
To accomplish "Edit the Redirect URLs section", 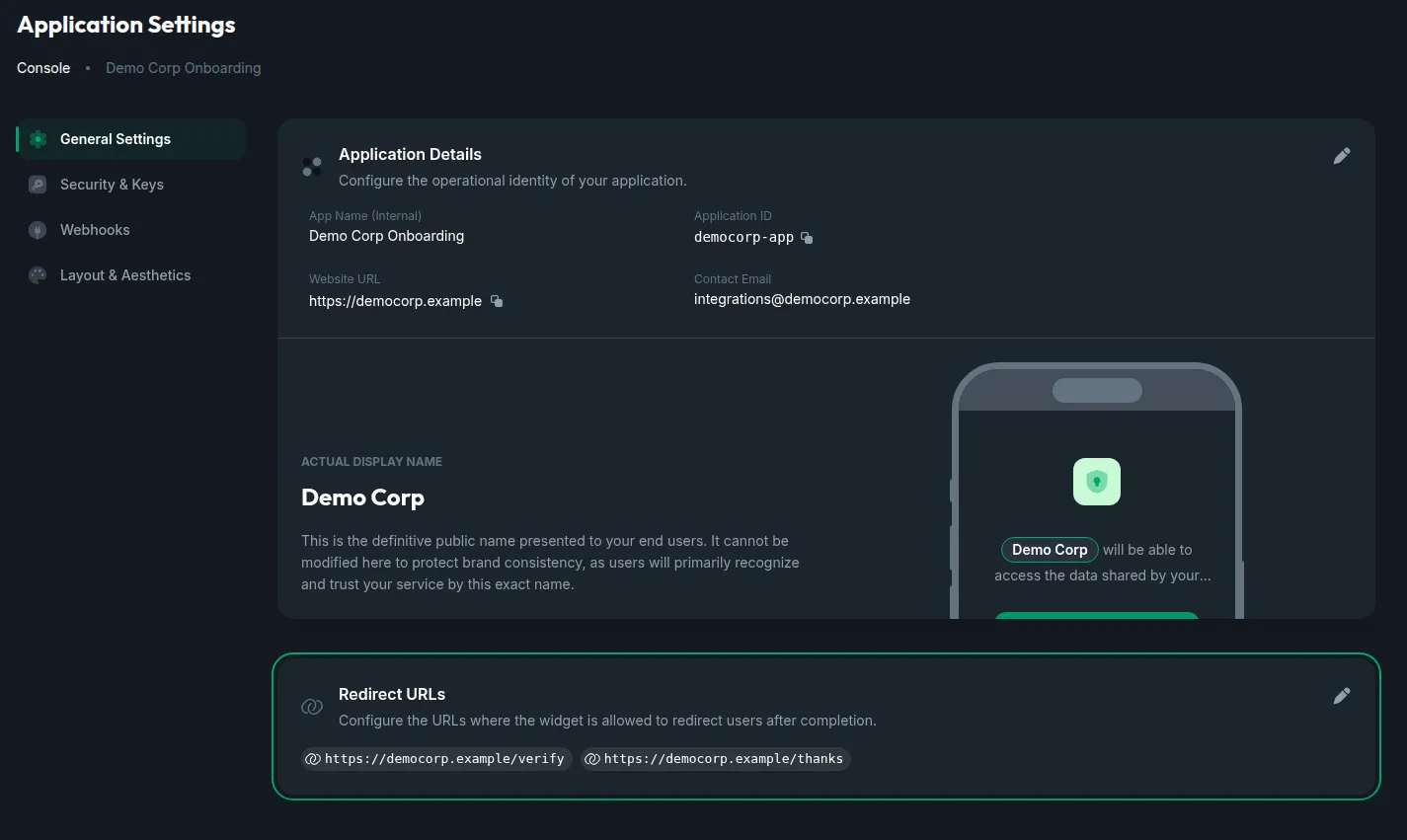I will click(x=1342, y=696).
